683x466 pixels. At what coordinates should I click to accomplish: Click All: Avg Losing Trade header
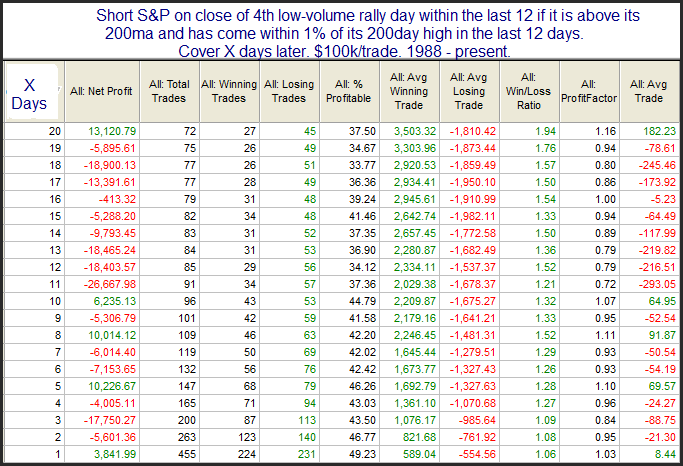[x=470, y=92]
